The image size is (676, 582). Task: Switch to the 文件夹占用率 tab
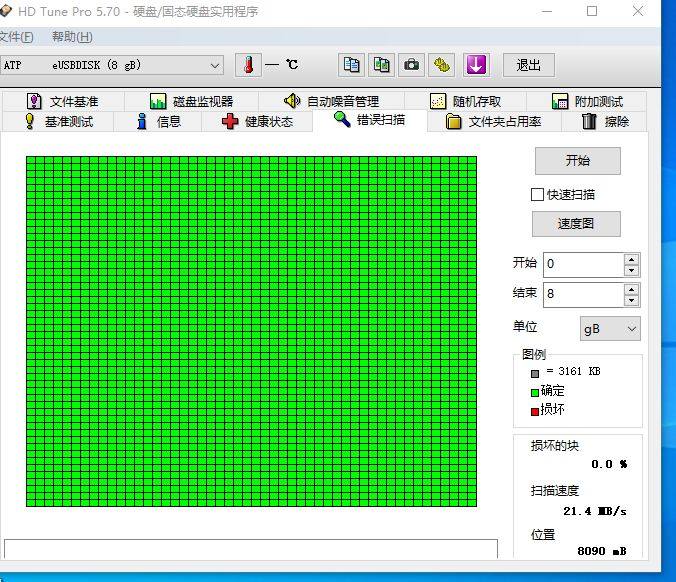pos(494,122)
